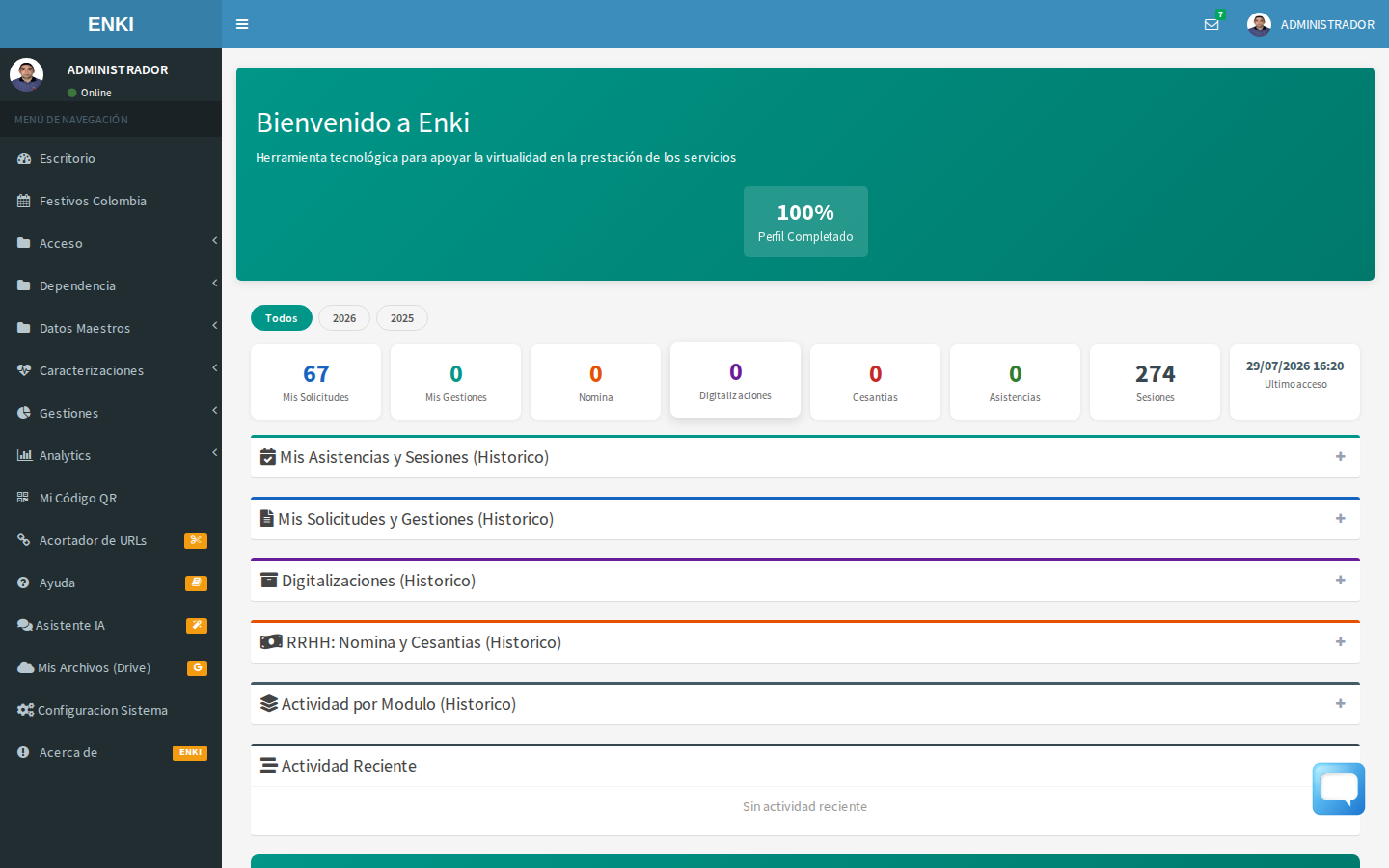This screenshot has width=1389, height=868.
Task: Click the orange ENKI badge beside Acerca de
Action: (x=190, y=753)
